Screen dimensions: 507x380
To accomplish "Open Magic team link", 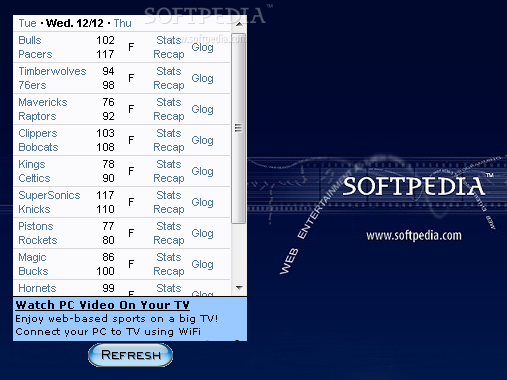I will tap(32, 258).
